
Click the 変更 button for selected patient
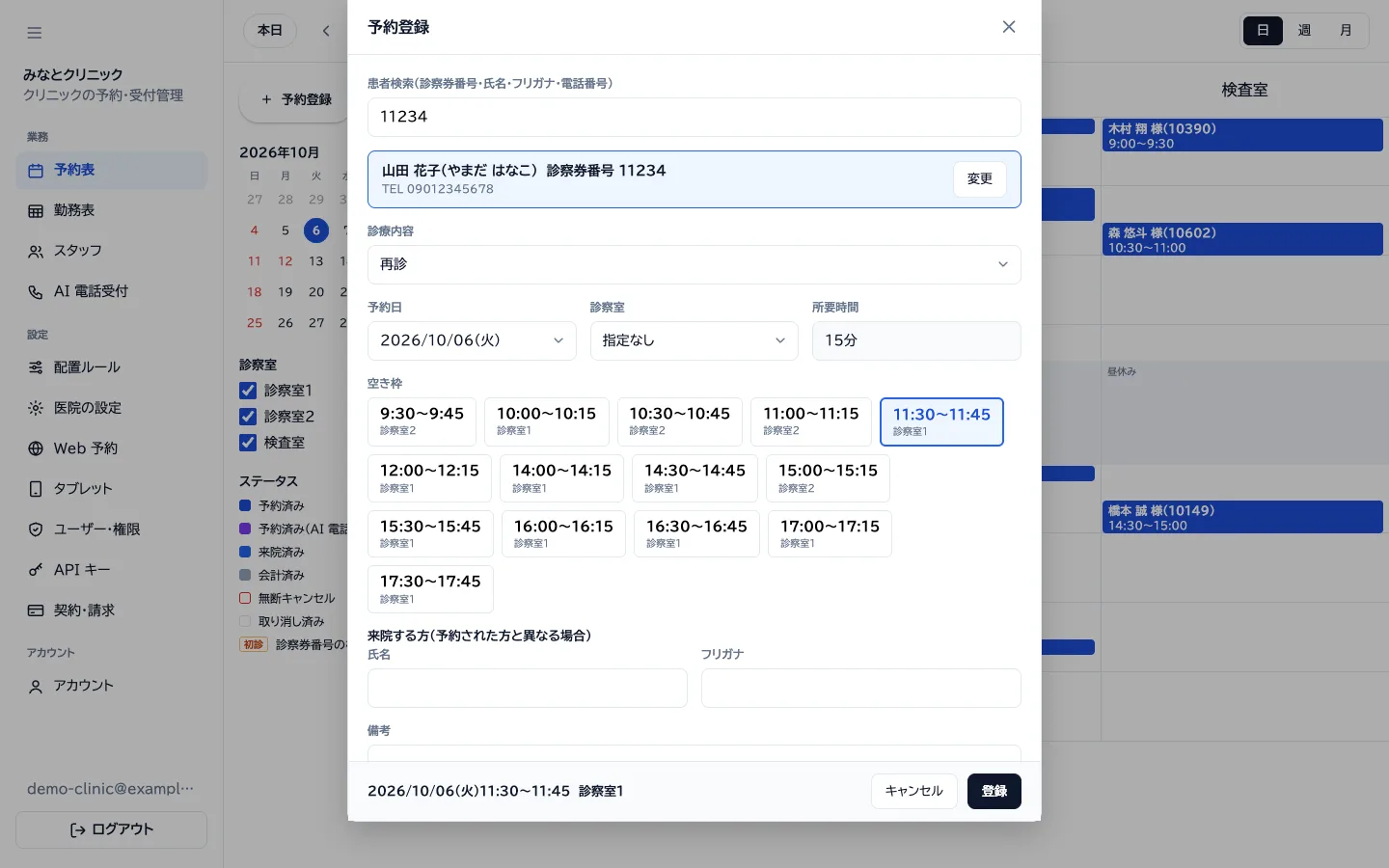[x=980, y=179]
